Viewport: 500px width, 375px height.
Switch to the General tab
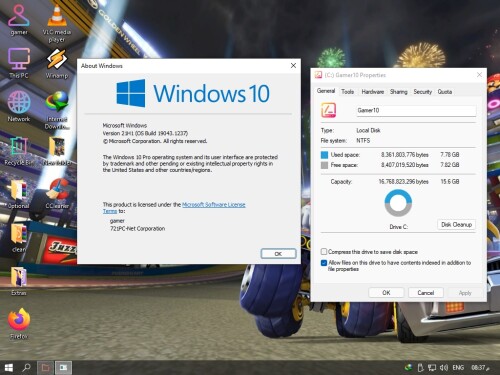pyautogui.click(x=326, y=91)
